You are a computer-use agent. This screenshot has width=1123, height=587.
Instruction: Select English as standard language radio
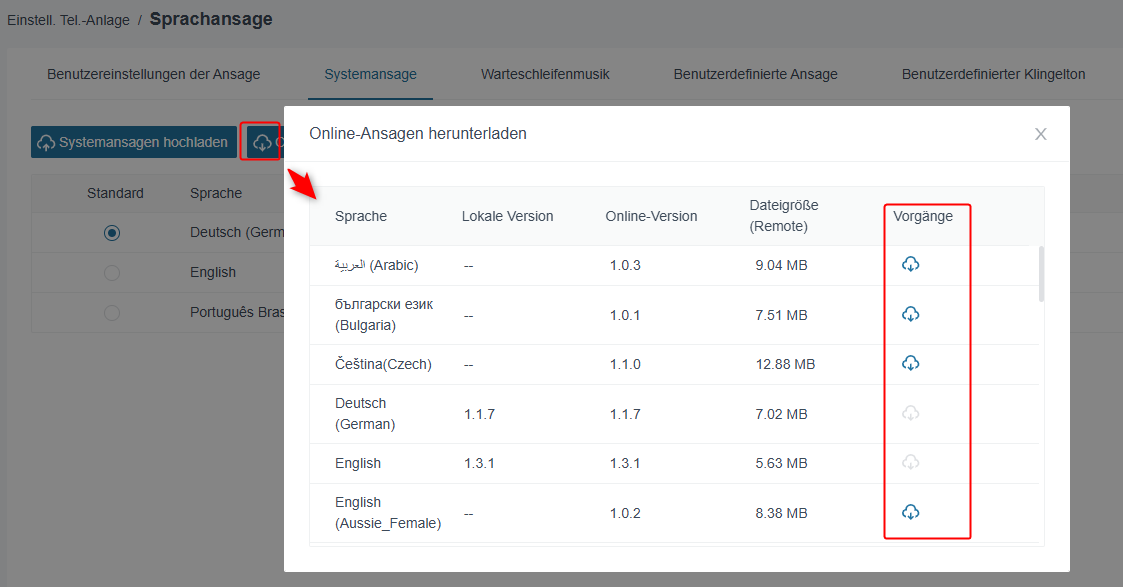coord(112,273)
